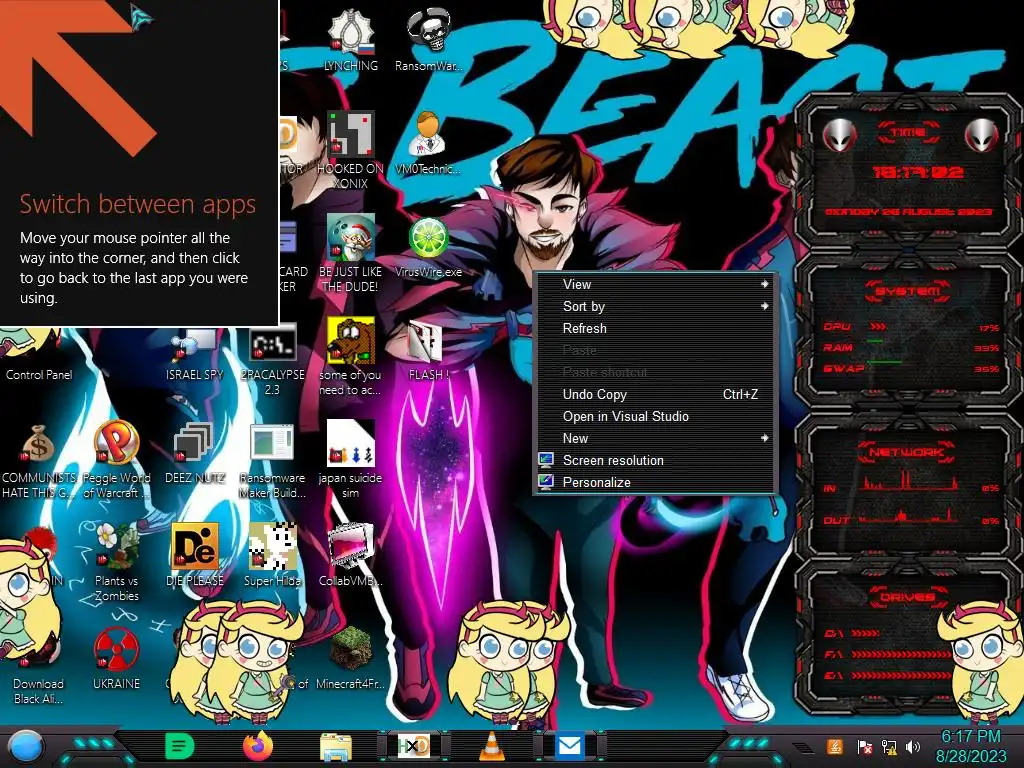Click the Start orb button

[x=24, y=748]
